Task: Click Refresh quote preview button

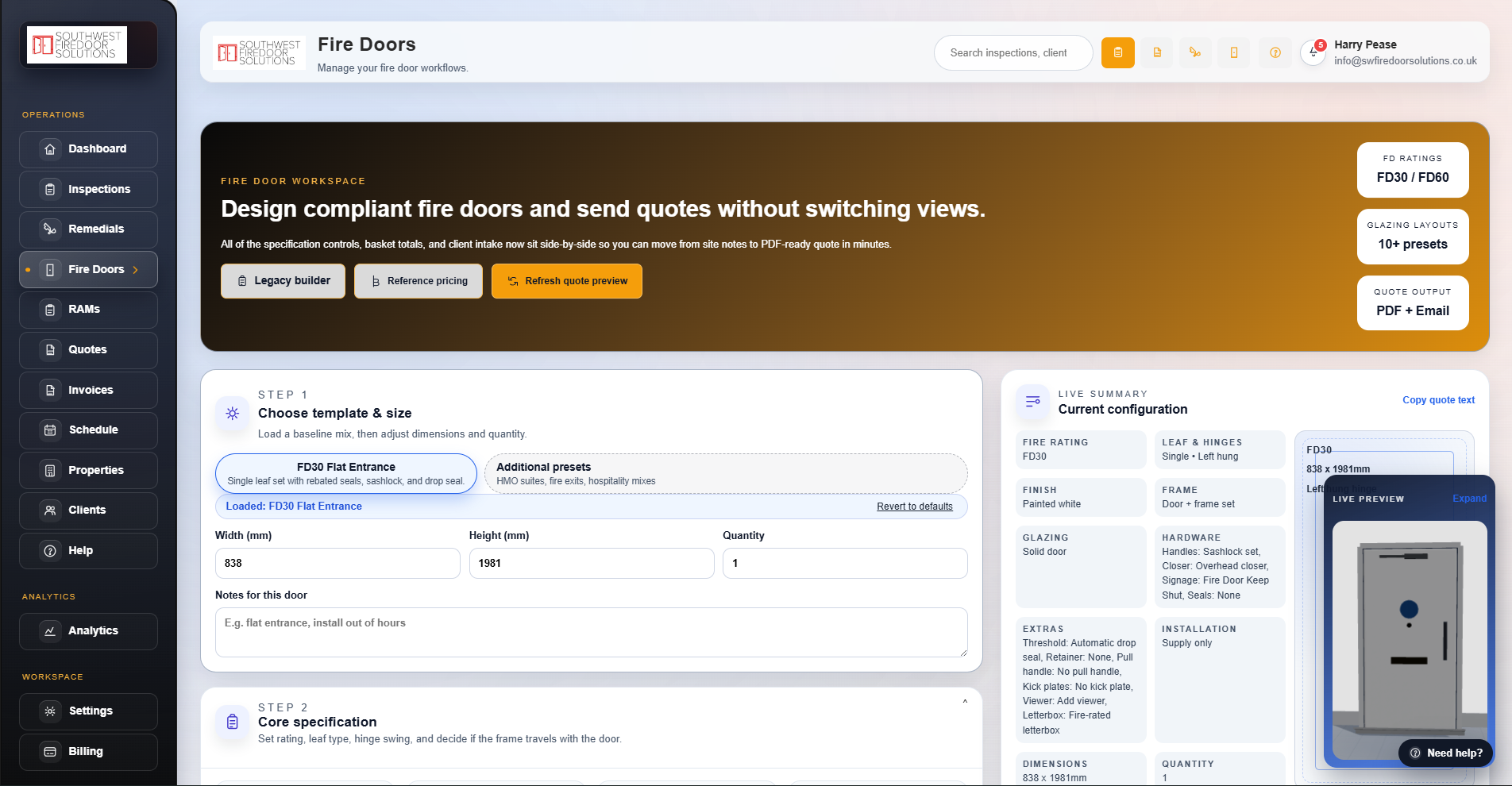Action: pyautogui.click(x=566, y=281)
